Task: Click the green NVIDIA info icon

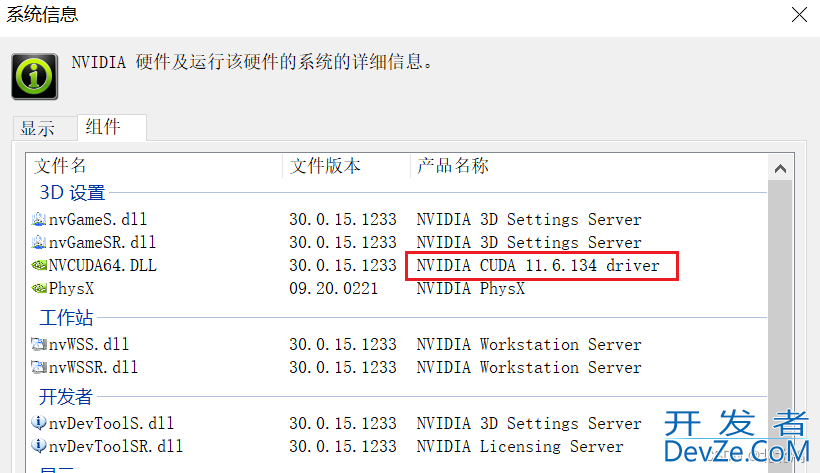Action: (35, 76)
